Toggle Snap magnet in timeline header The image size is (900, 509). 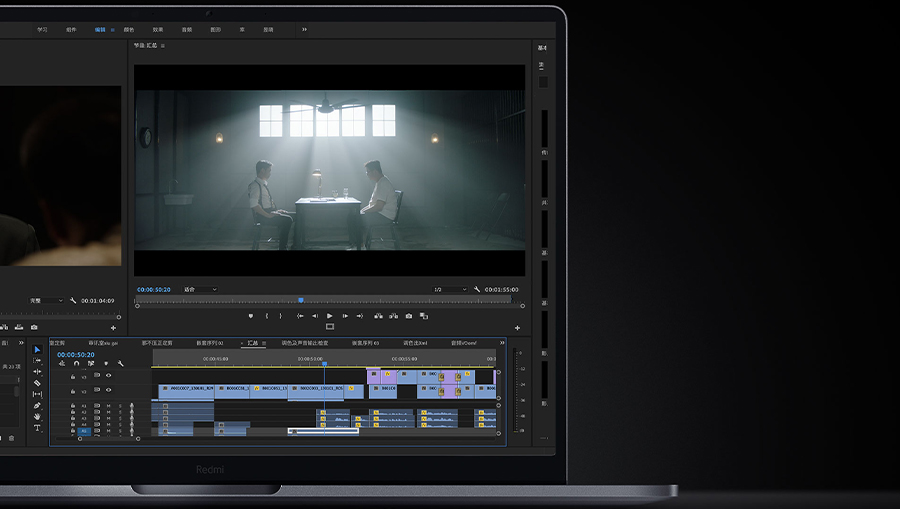(76, 363)
